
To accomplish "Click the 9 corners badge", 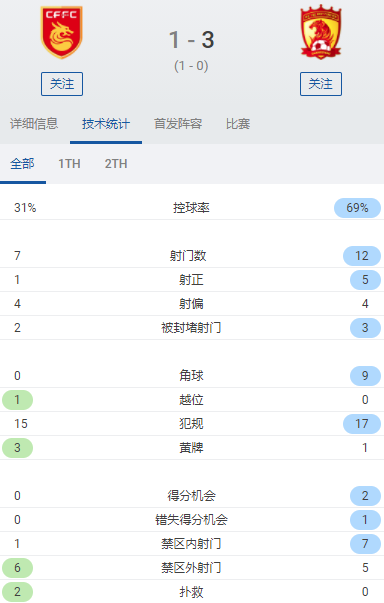I will [365, 375].
